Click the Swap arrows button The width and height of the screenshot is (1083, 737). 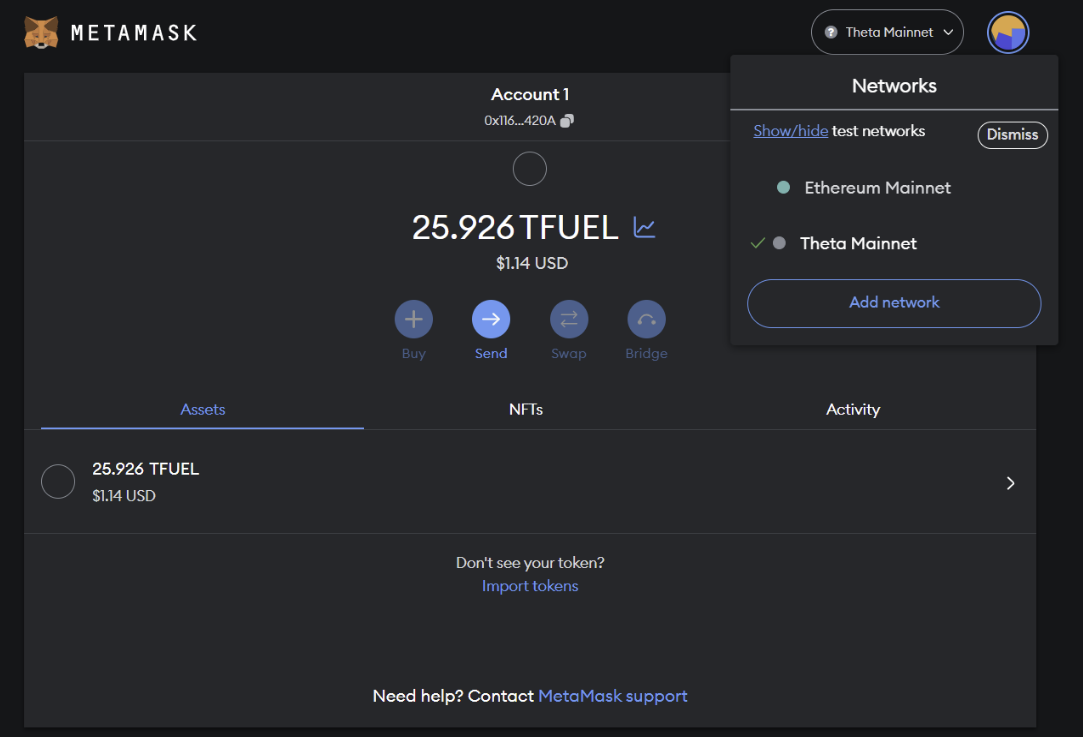pos(569,319)
